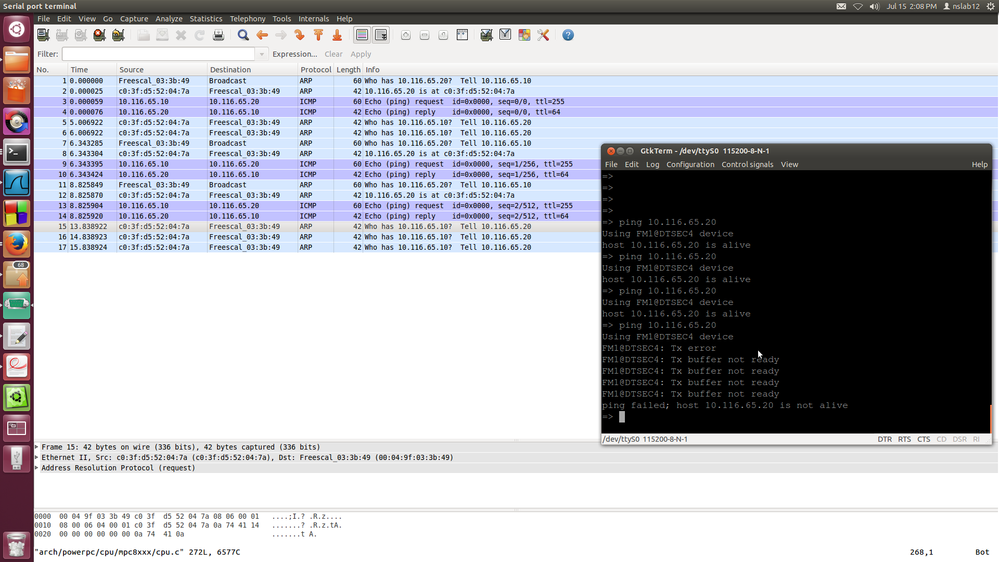Select packet 1 ARP broadcast row

coord(516,81)
